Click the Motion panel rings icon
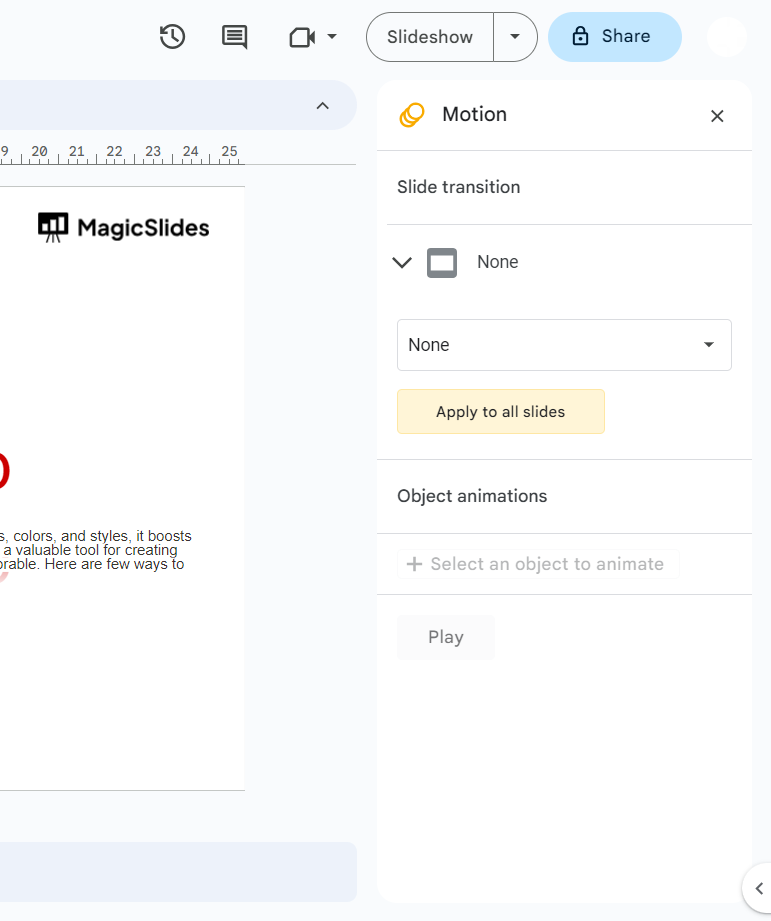The height and width of the screenshot is (921, 771). [411, 115]
